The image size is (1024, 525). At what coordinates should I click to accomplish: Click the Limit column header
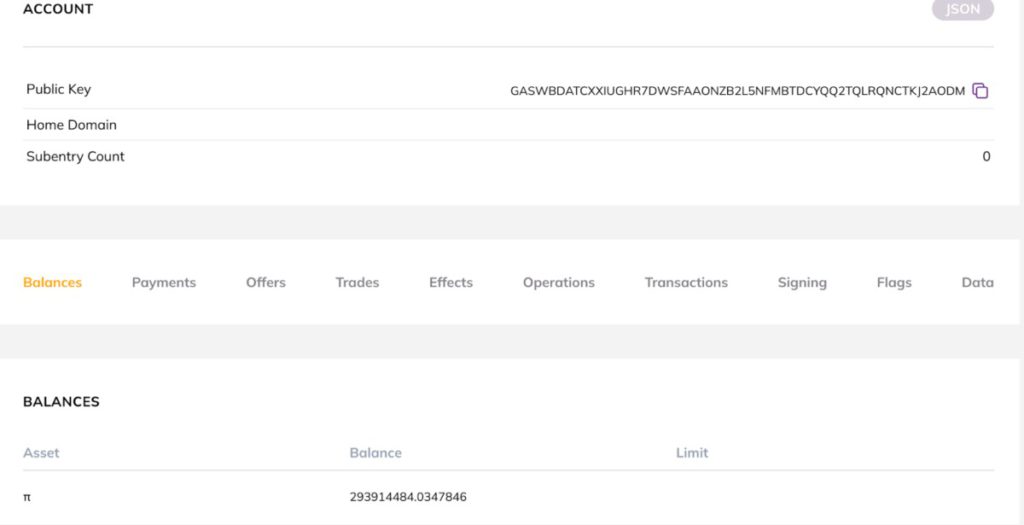[x=692, y=453]
